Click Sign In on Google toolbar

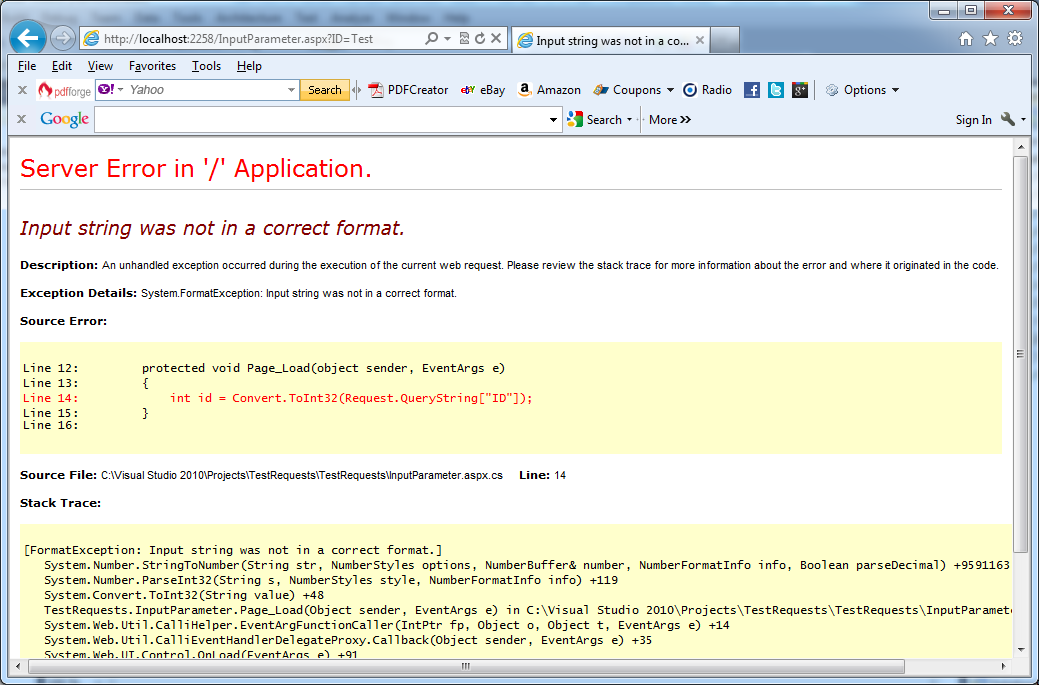click(973, 120)
